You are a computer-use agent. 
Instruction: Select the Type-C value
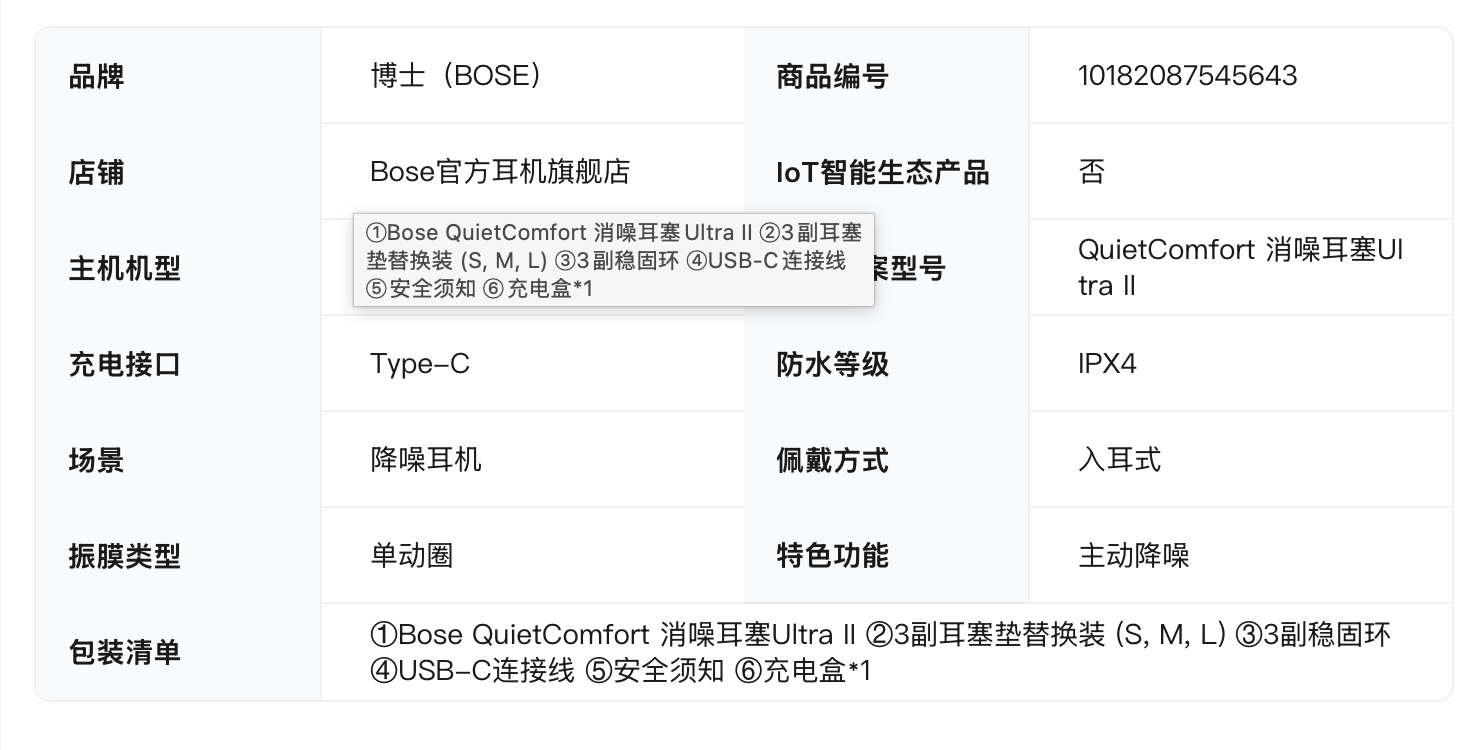tap(420, 364)
